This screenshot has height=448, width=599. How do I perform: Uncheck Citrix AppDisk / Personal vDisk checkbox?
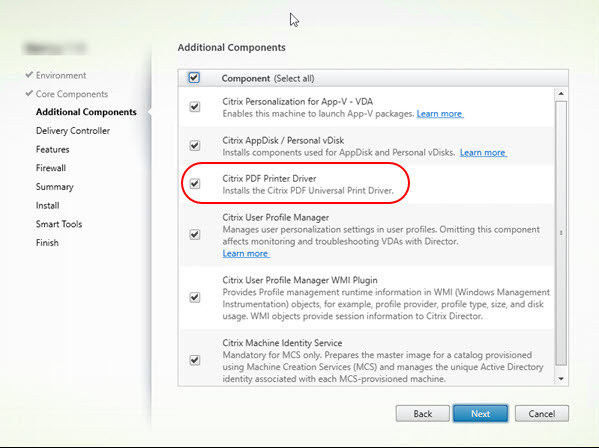[x=195, y=146]
